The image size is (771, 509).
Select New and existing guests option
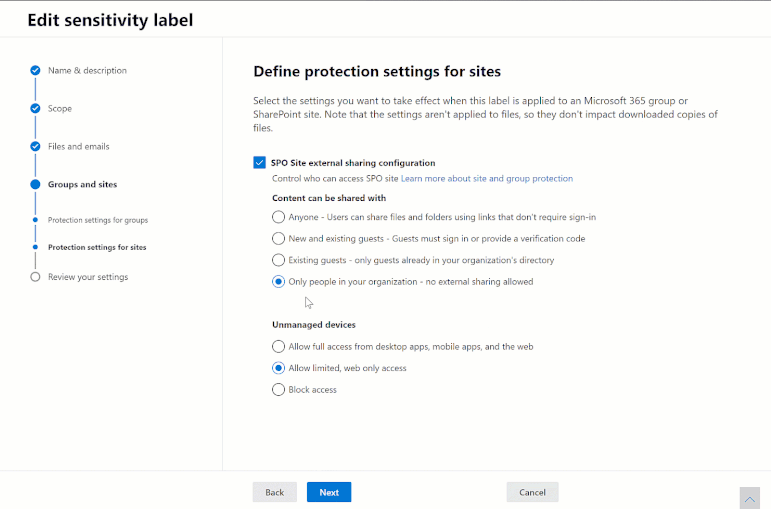click(x=278, y=239)
